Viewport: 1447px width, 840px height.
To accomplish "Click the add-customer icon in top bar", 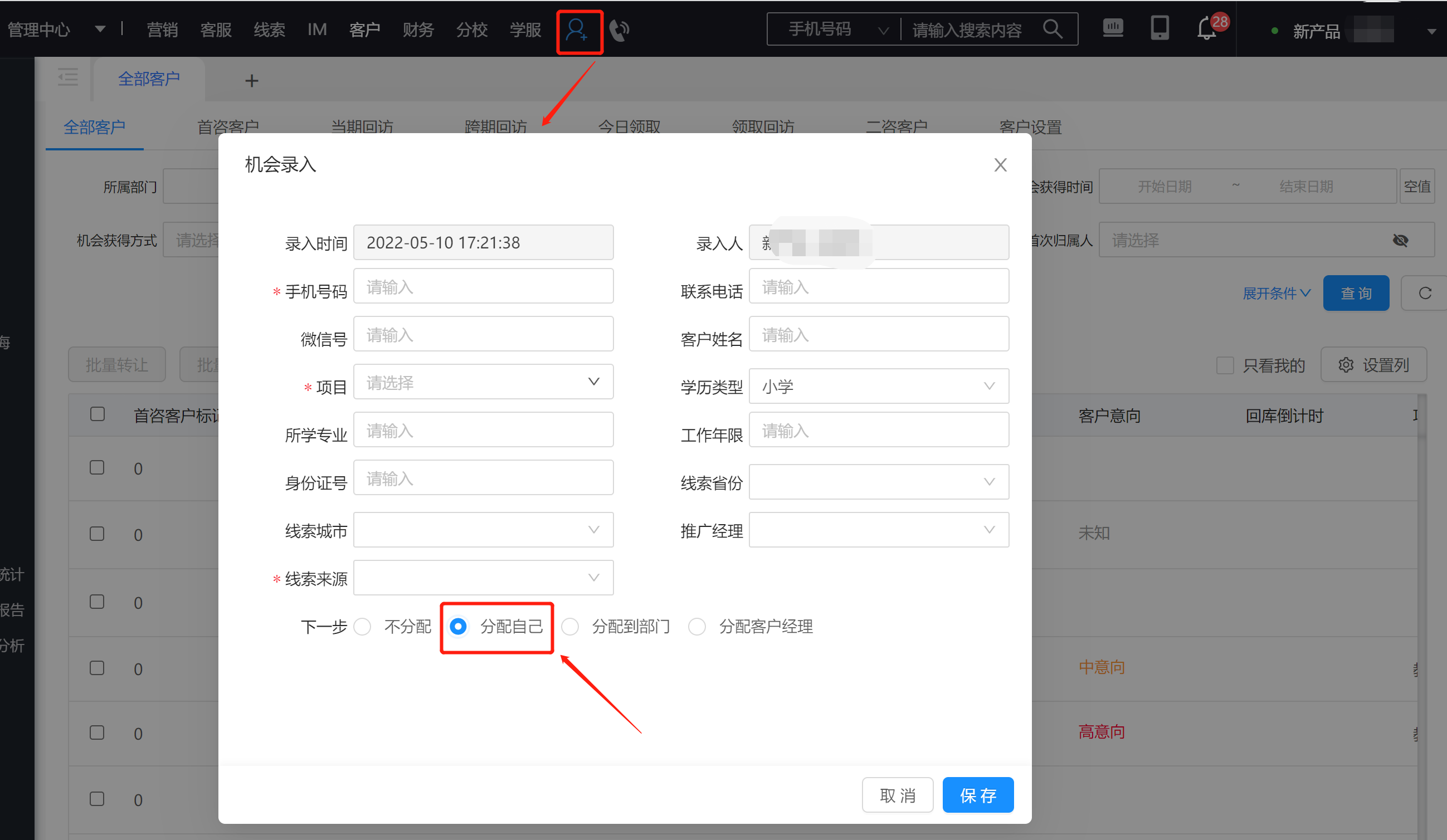I will (578, 30).
